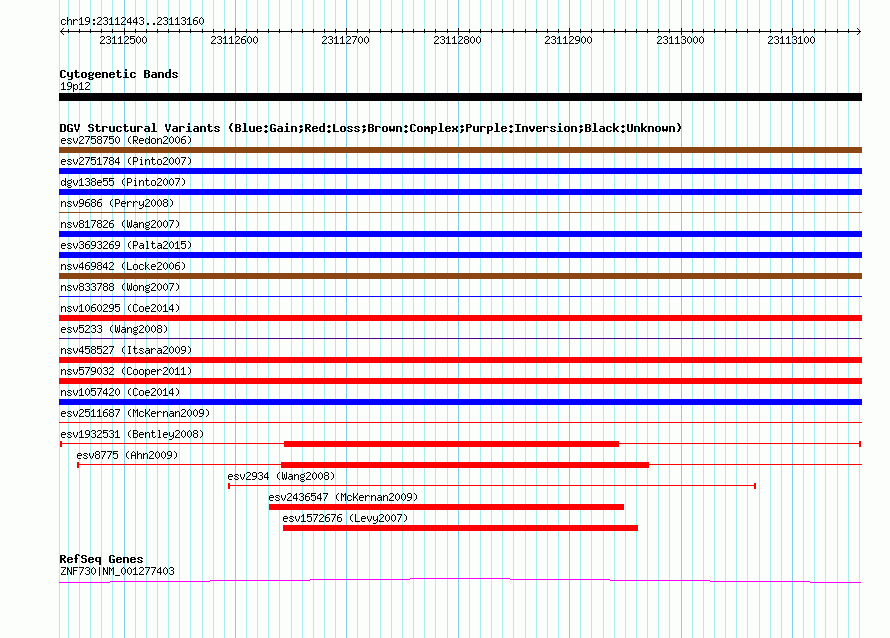
Task: Open gene ZNF730|NM_001277403 label
Action: 117,572
